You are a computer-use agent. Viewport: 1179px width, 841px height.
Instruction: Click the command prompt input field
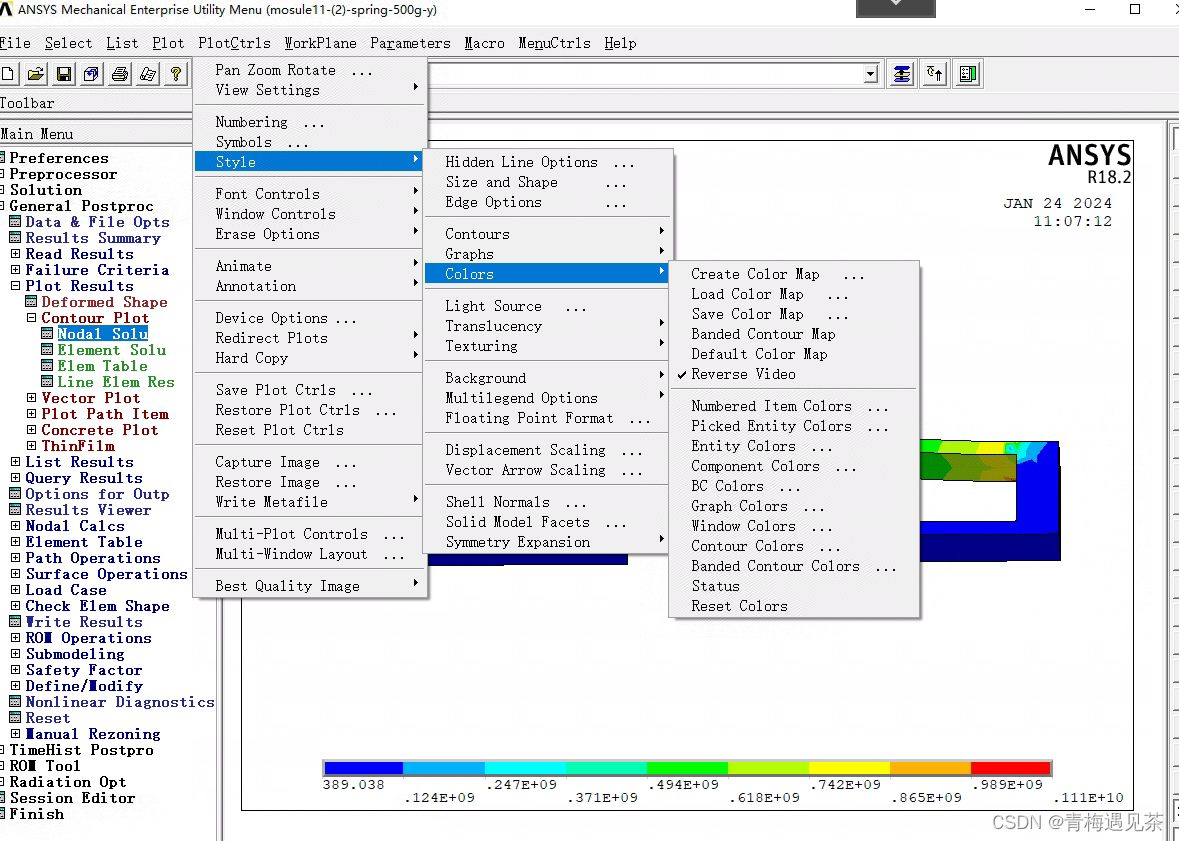pos(645,74)
